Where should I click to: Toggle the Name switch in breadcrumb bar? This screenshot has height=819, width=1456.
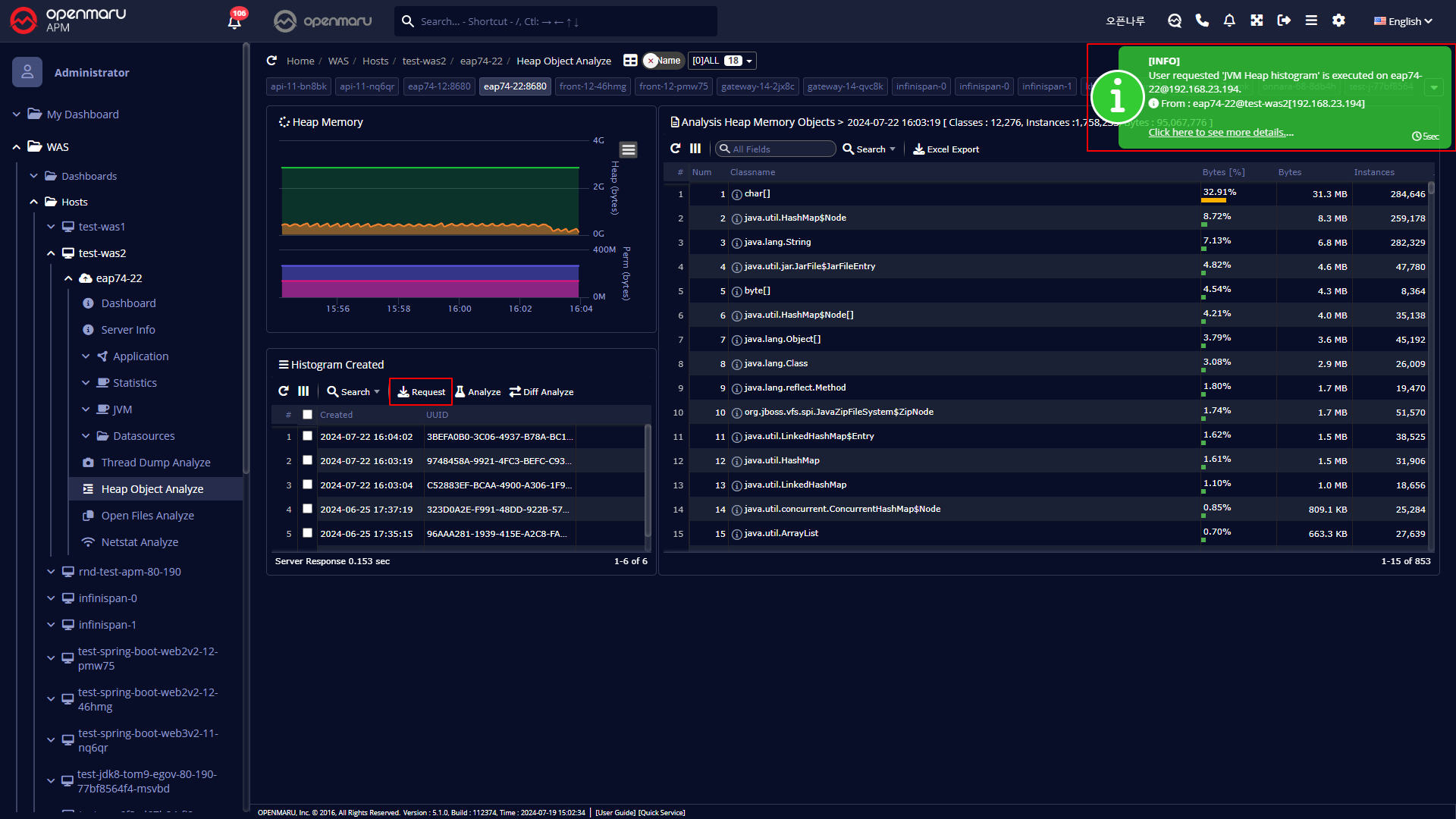(x=662, y=61)
